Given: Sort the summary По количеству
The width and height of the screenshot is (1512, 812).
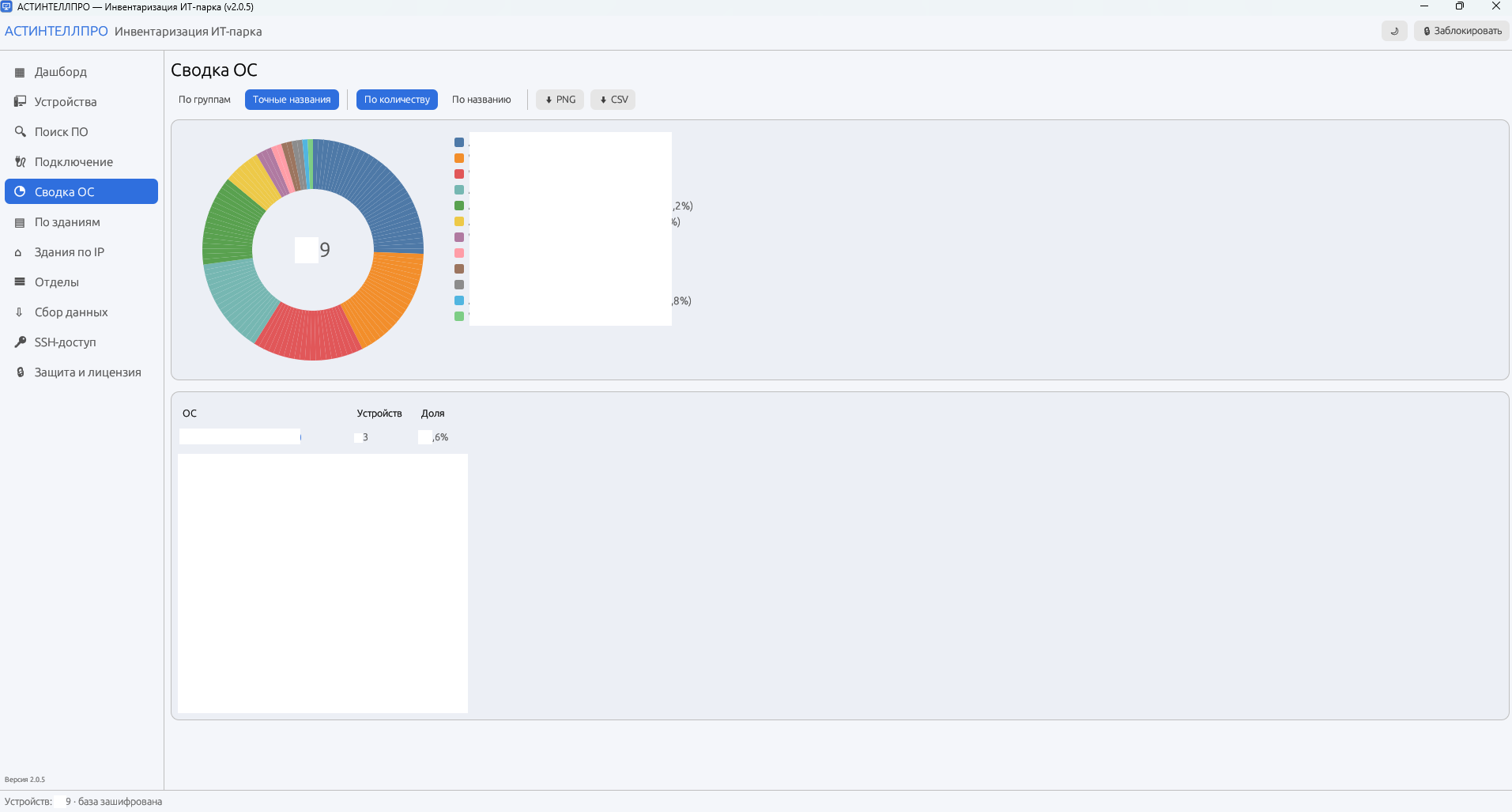Looking at the screenshot, I should 397,100.
